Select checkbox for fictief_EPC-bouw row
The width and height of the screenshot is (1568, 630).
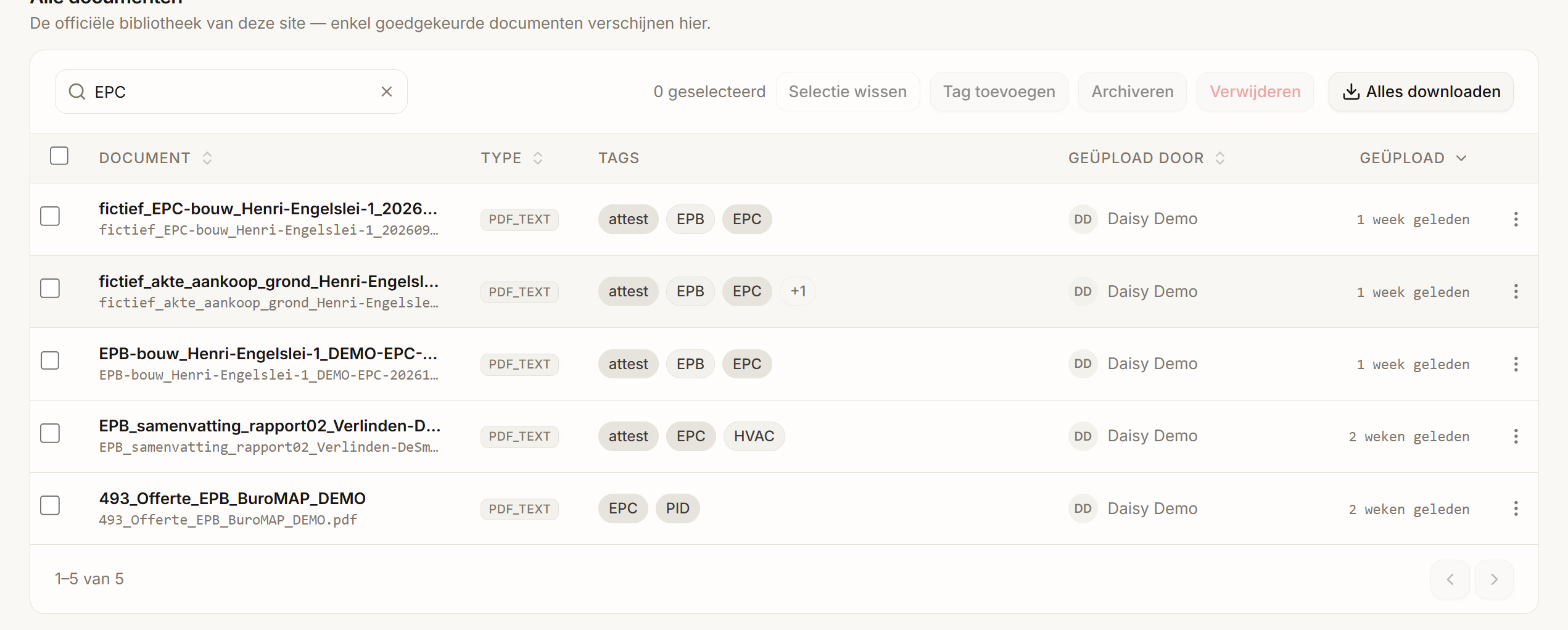pos(50,216)
